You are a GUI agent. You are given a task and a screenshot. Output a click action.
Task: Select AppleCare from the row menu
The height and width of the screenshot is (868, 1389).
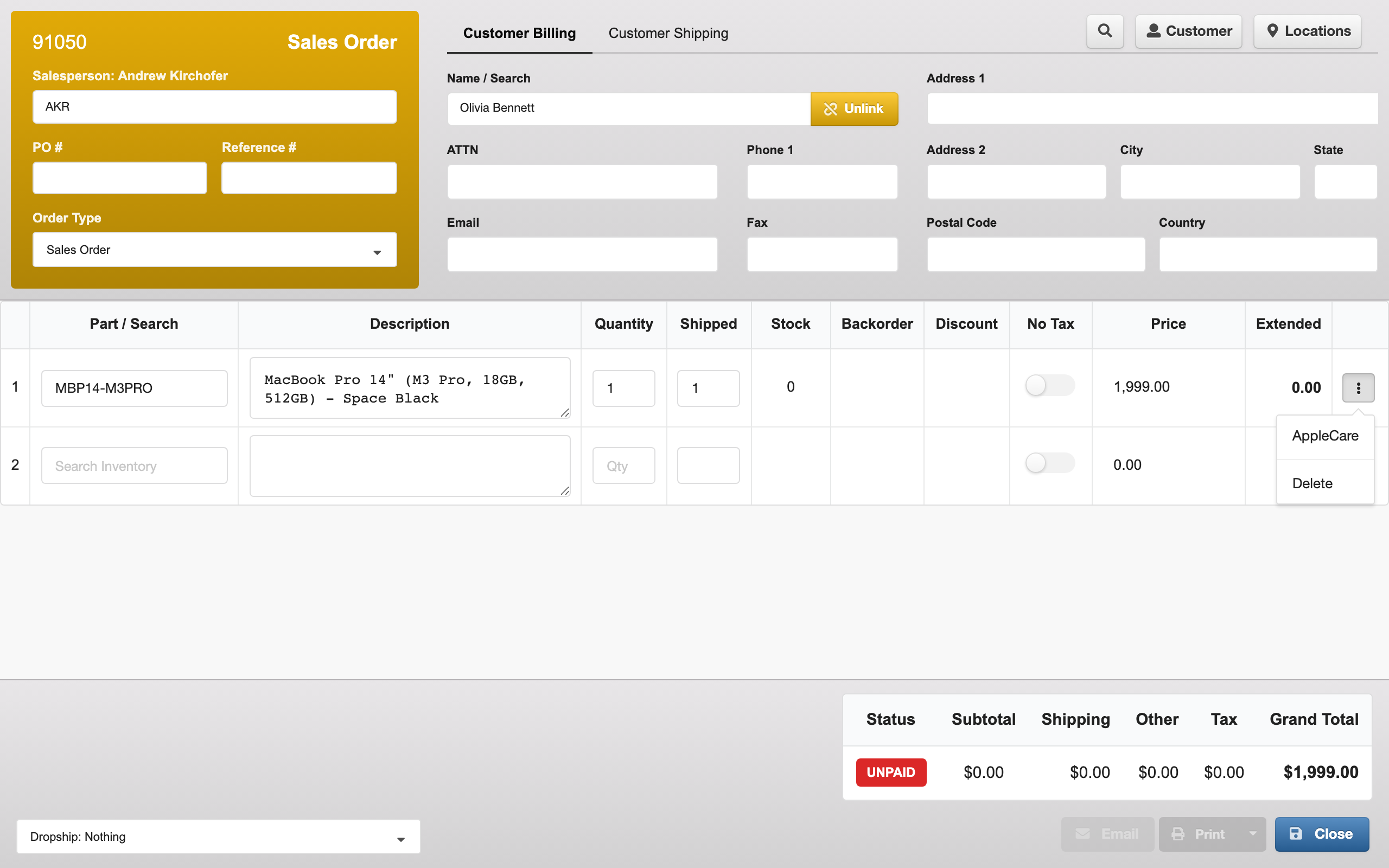[x=1325, y=436]
